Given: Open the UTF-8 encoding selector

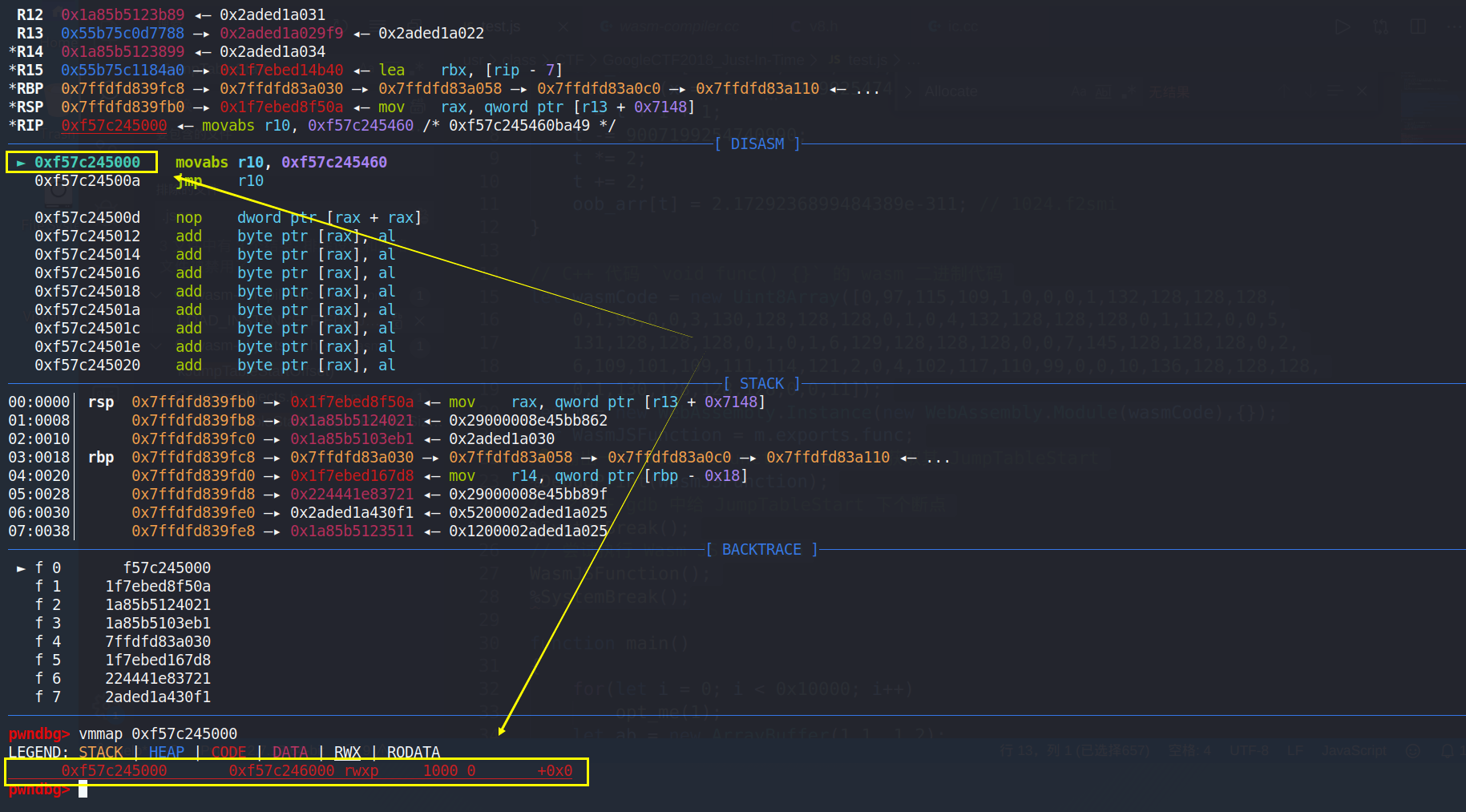Looking at the screenshot, I should pos(1249,751).
